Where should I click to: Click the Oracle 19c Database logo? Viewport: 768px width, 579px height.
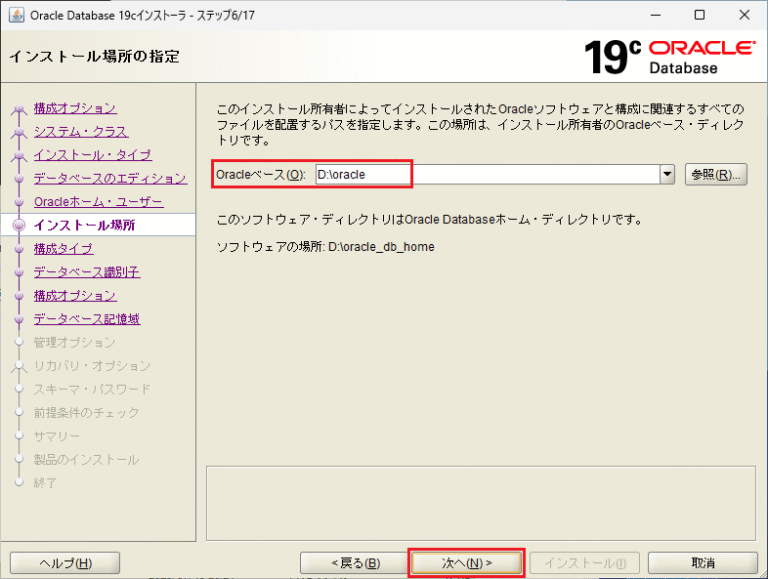pyautogui.click(x=669, y=57)
